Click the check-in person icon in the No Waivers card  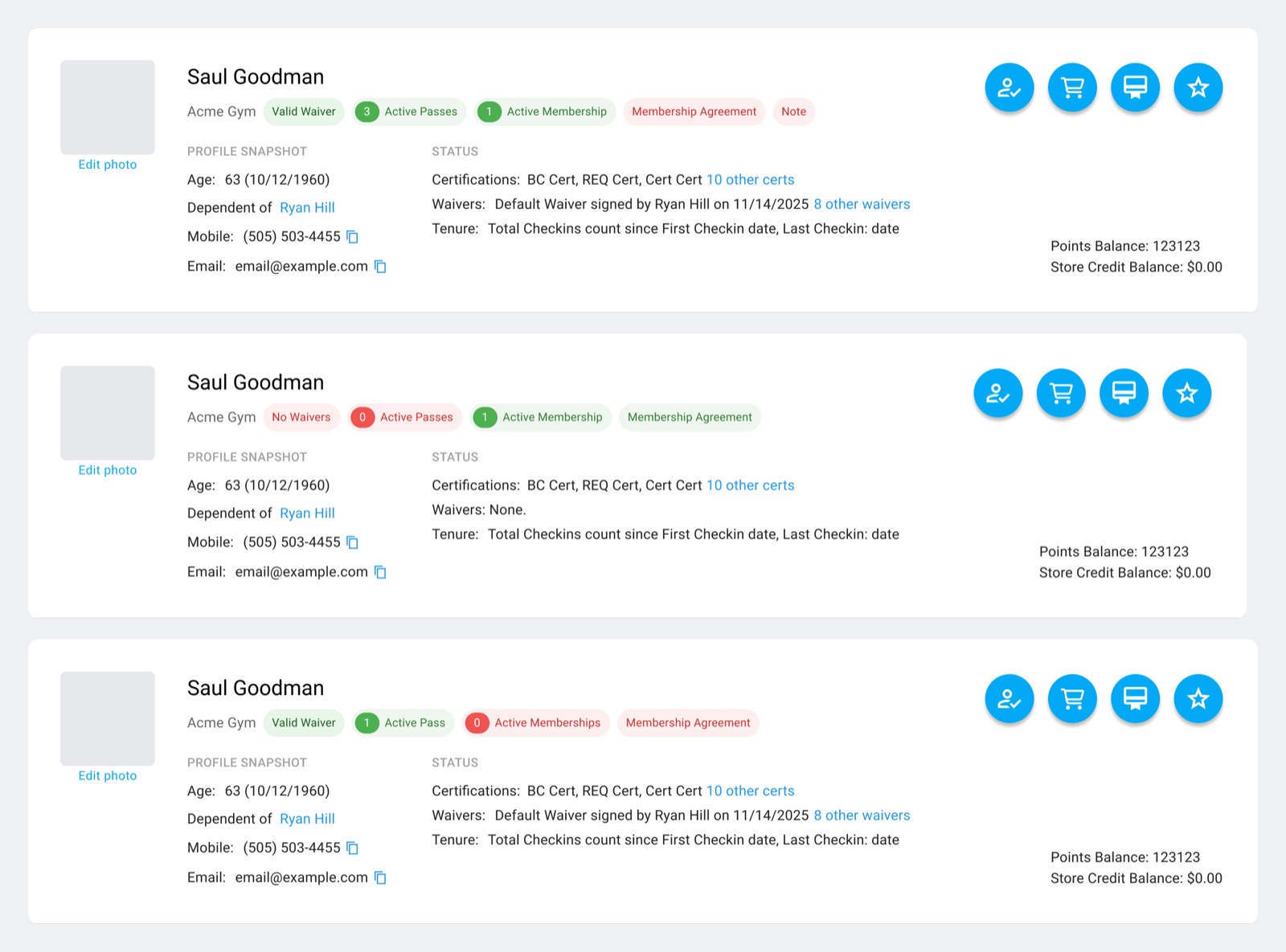pos(998,393)
